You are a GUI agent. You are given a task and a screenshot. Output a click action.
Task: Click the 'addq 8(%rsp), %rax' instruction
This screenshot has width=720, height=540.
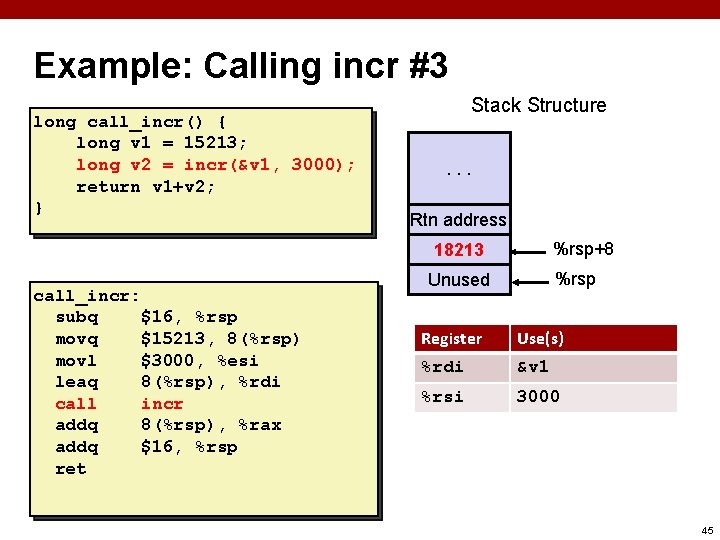[168, 425]
